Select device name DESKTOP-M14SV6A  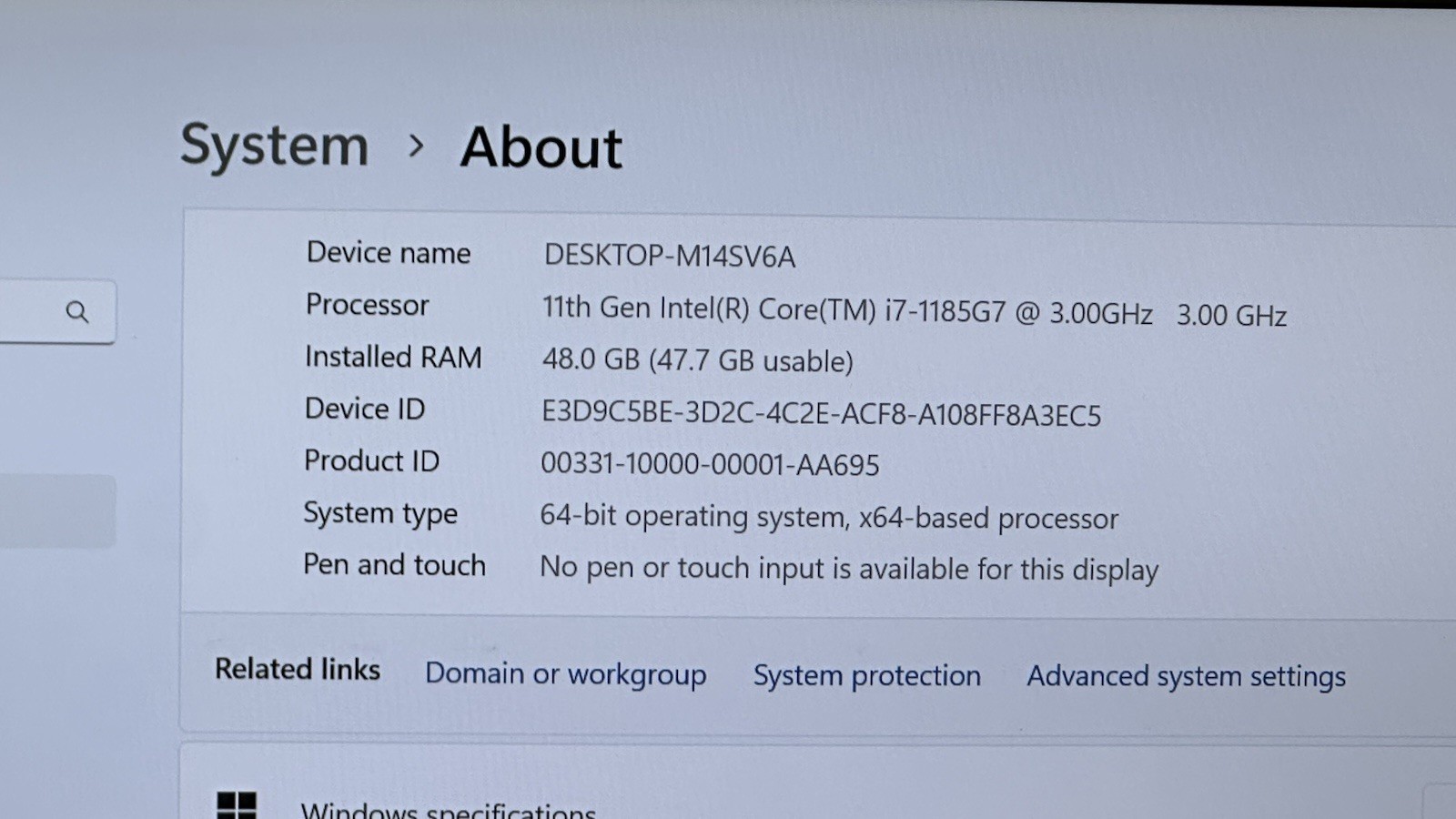[x=669, y=257]
